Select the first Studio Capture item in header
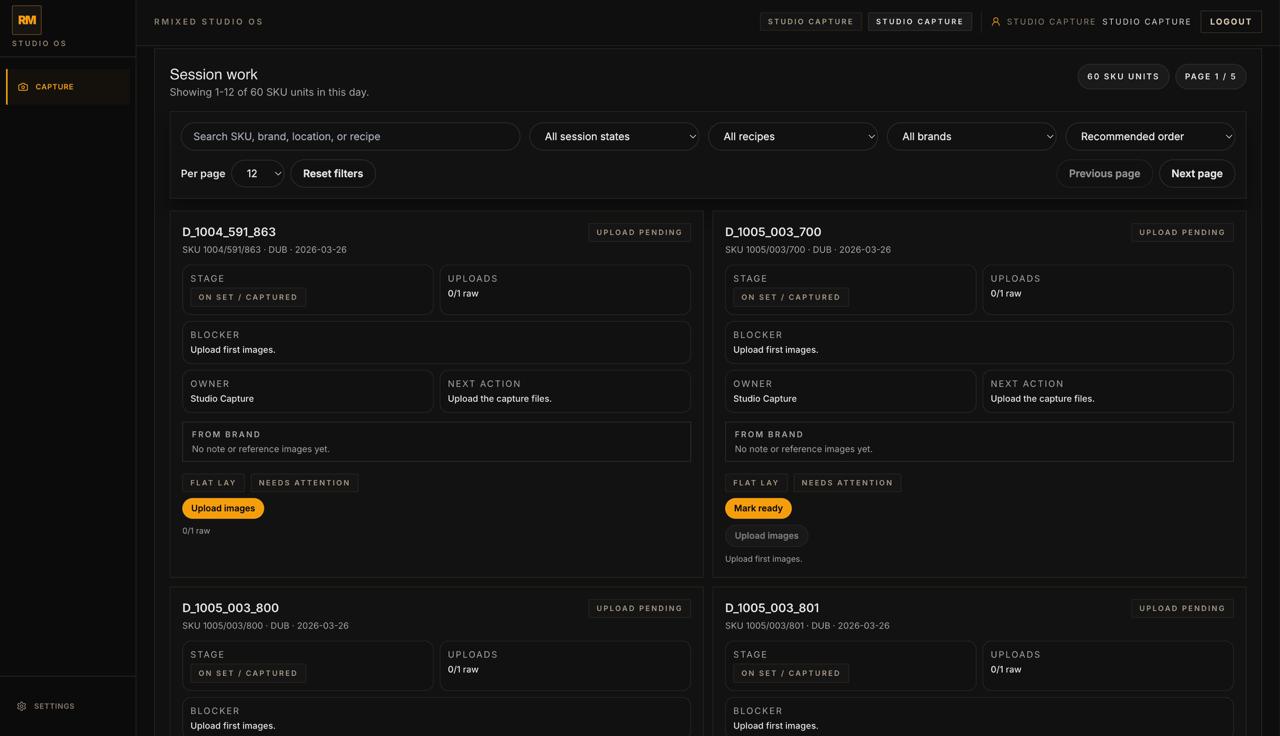1280x736 pixels. pyautogui.click(x=810, y=20)
